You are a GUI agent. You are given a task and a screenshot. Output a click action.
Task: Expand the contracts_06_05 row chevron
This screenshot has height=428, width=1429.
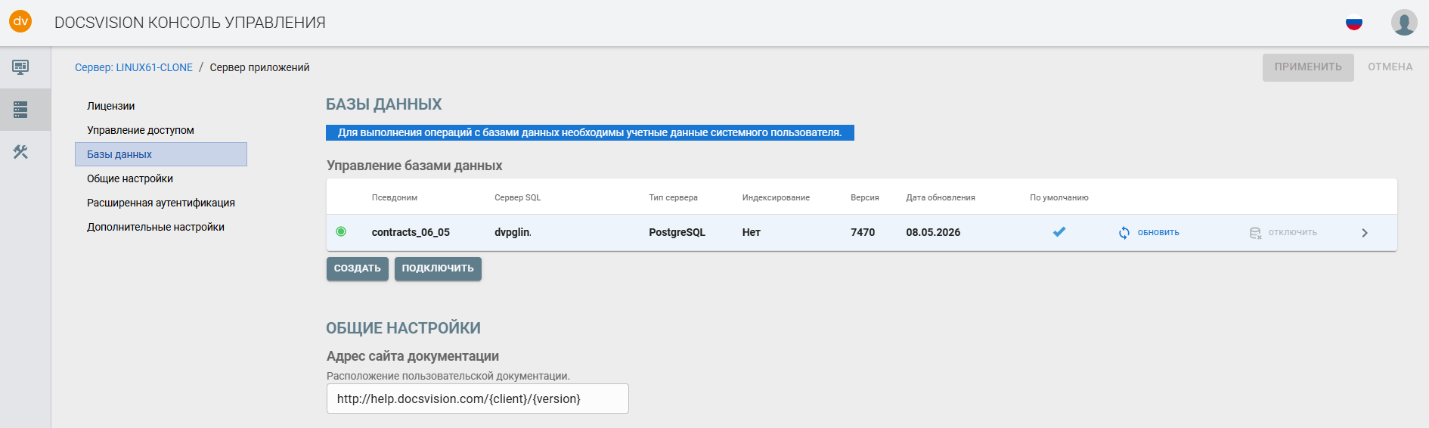tap(1365, 232)
